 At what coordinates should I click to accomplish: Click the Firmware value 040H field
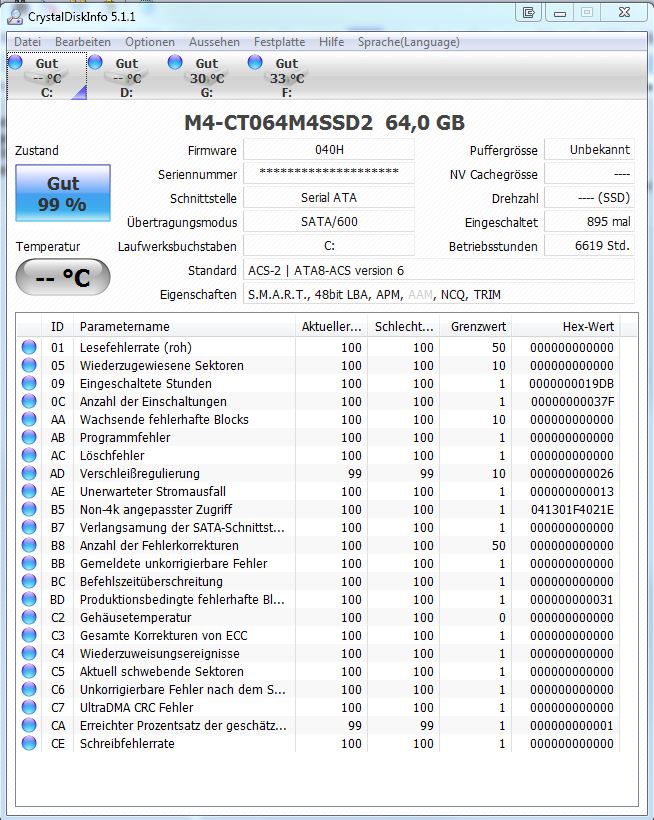(x=329, y=150)
